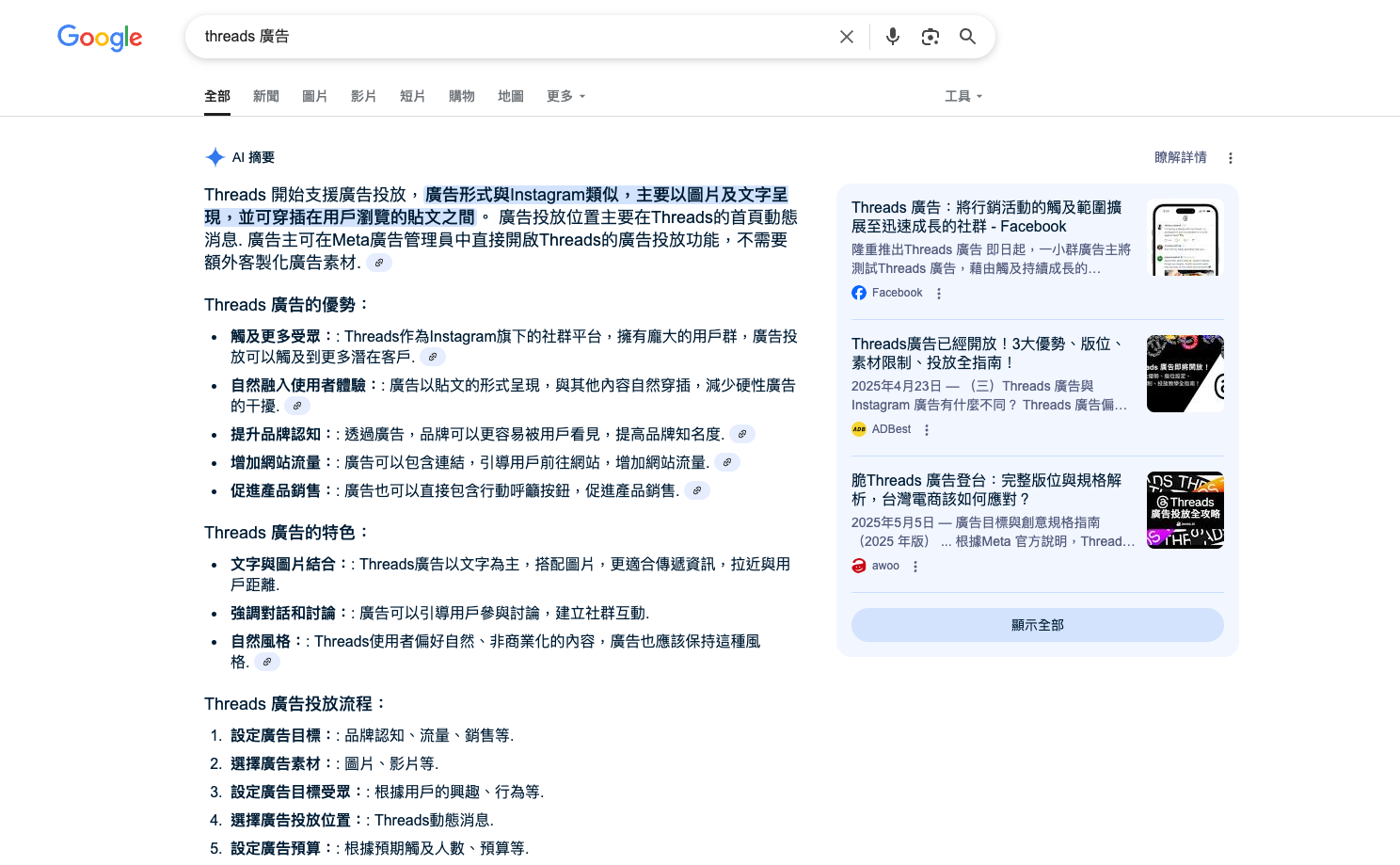Viewport: 1400px width, 865px height.
Task: Switch to the 購物 tab
Action: [462, 96]
